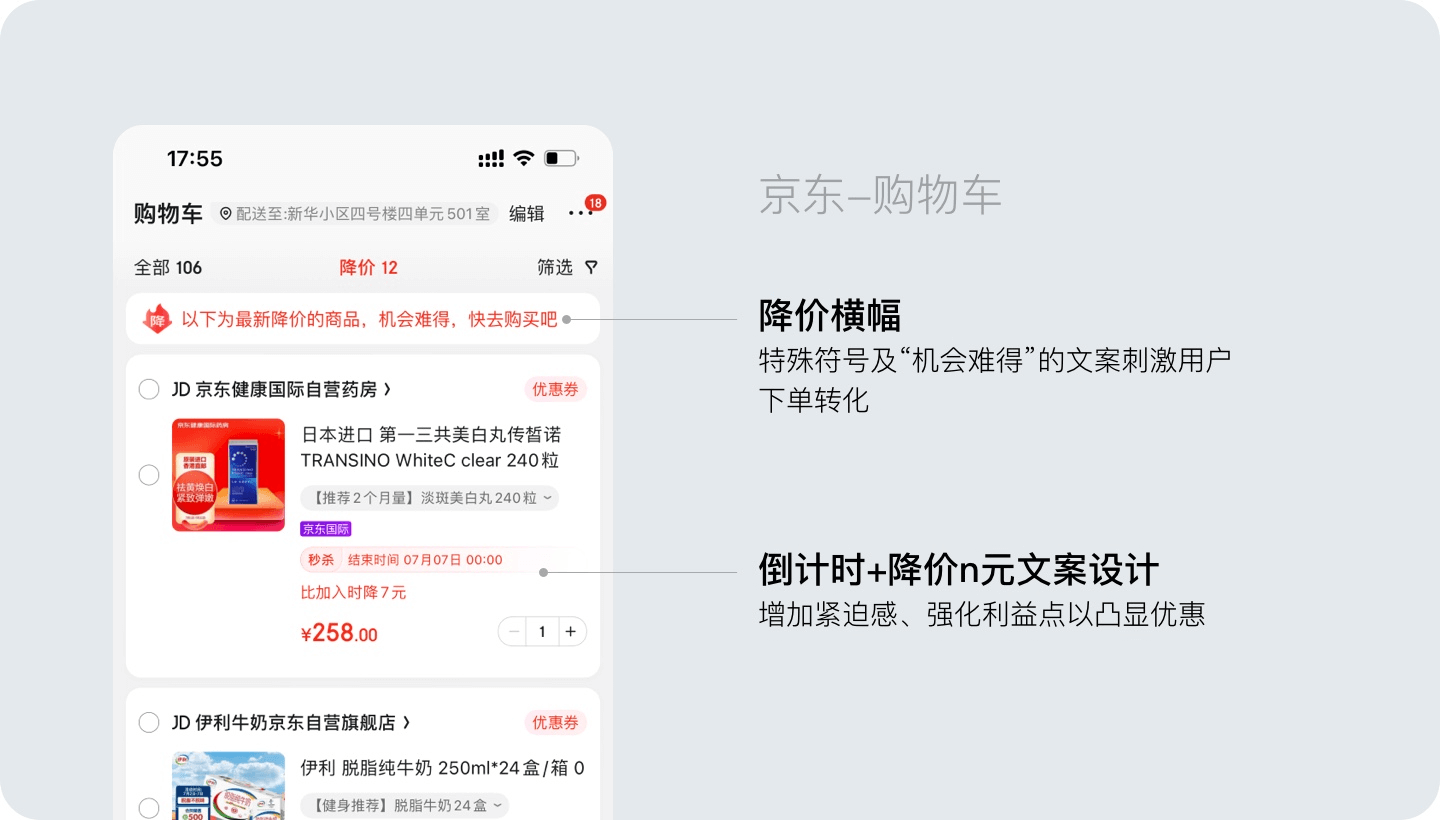Click the Wi-Fi icon in status bar
Image resolution: width=1440 pixels, height=820 pixels.
click(523, 158)
